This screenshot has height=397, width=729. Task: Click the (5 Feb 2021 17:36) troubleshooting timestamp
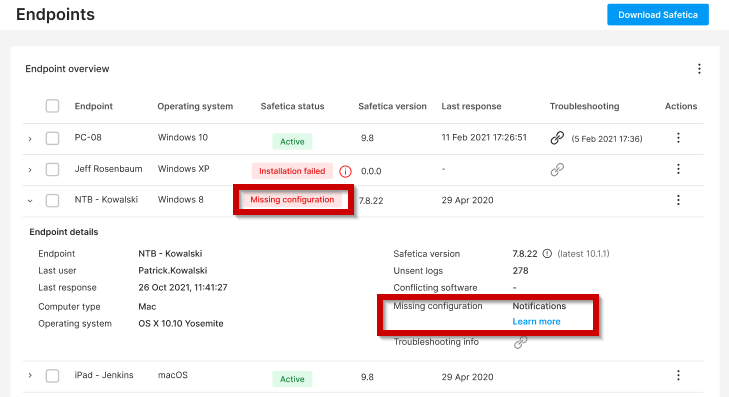607,139
